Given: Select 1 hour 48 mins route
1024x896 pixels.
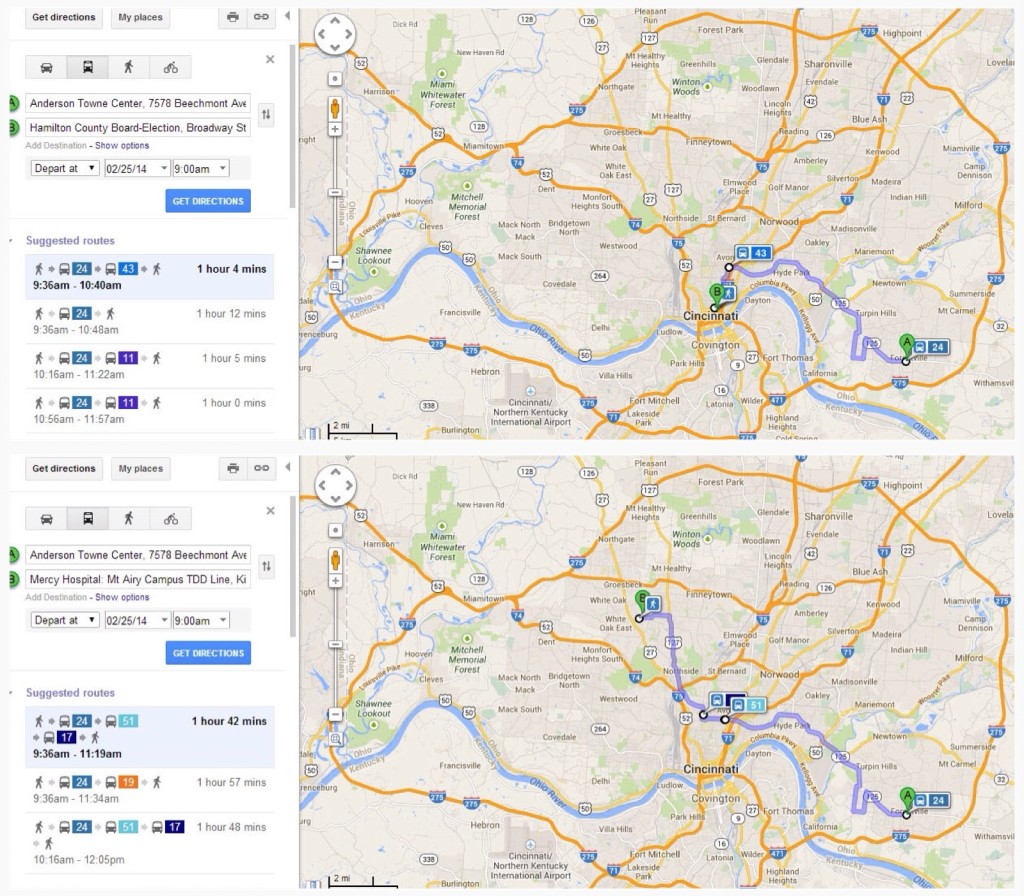Looking at the screenshot, I should tap(150, 843).
